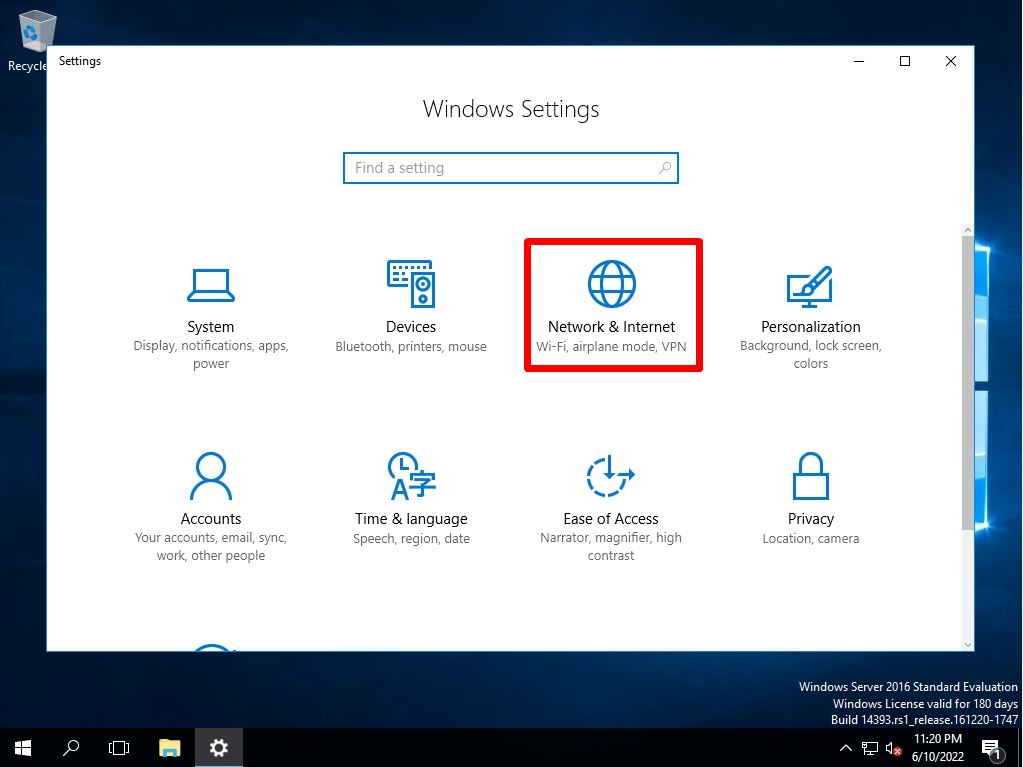Open the network status tray icon
This screenshot has height=767, width=1023.
point(869,748)
